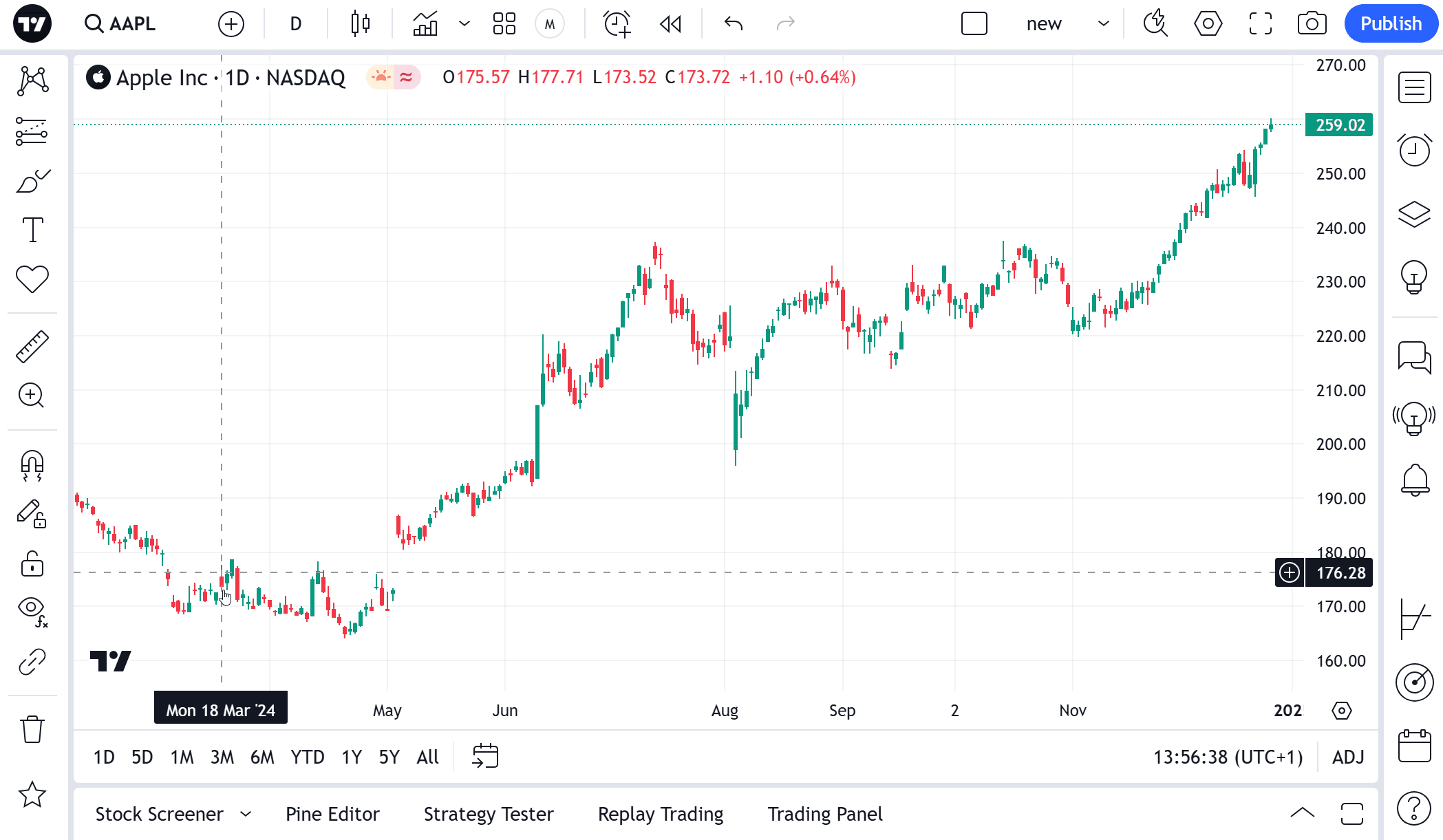Open the Alerts alarm clock panel
This screenshot has height=840, width=1443.
(1414, 150)
